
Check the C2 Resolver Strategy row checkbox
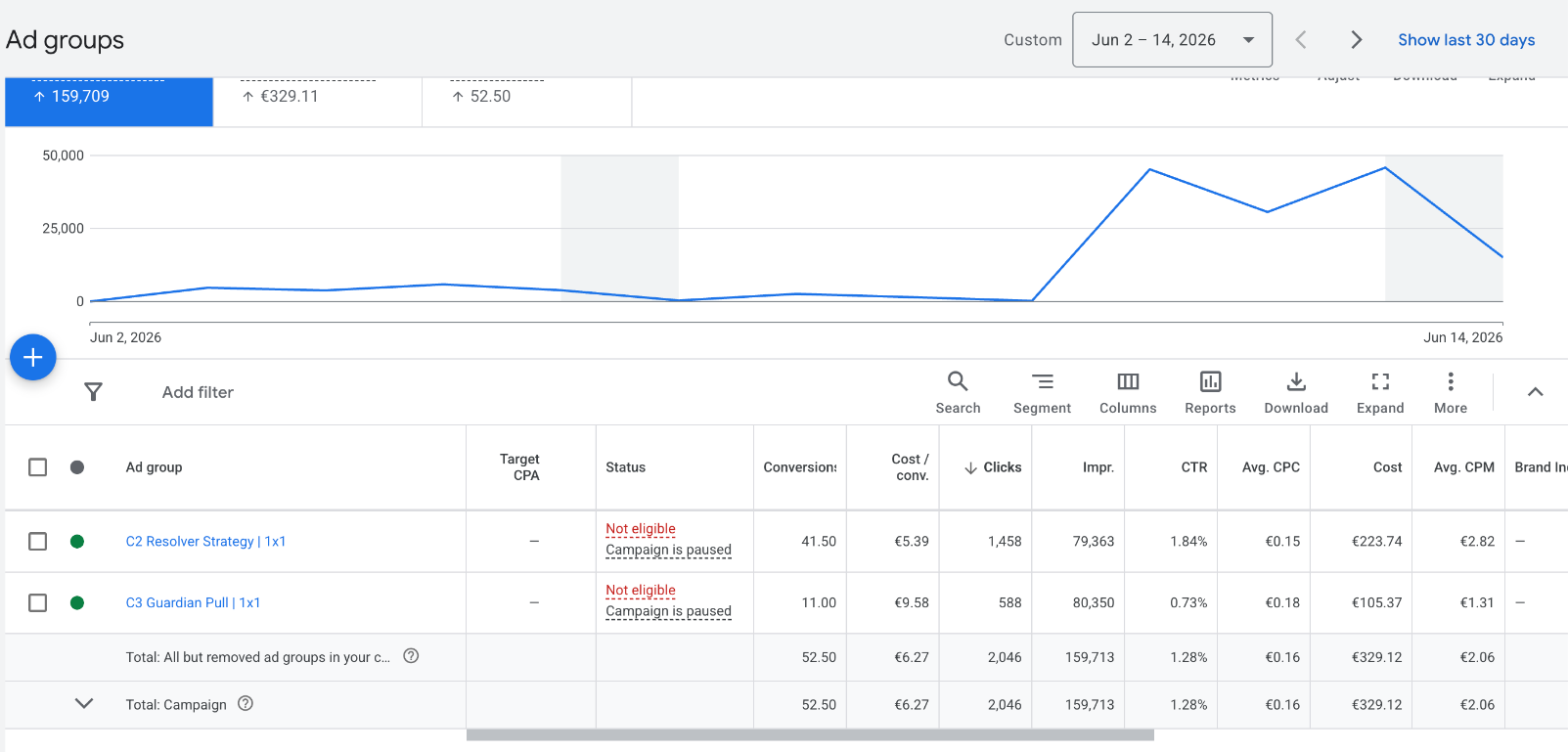coord(38,542)
